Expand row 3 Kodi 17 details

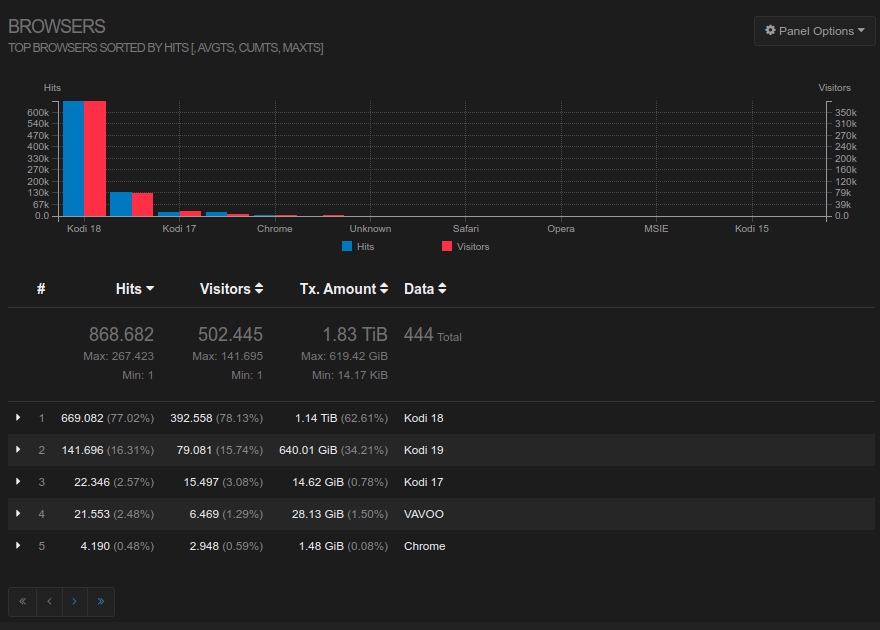coord(18,481)
